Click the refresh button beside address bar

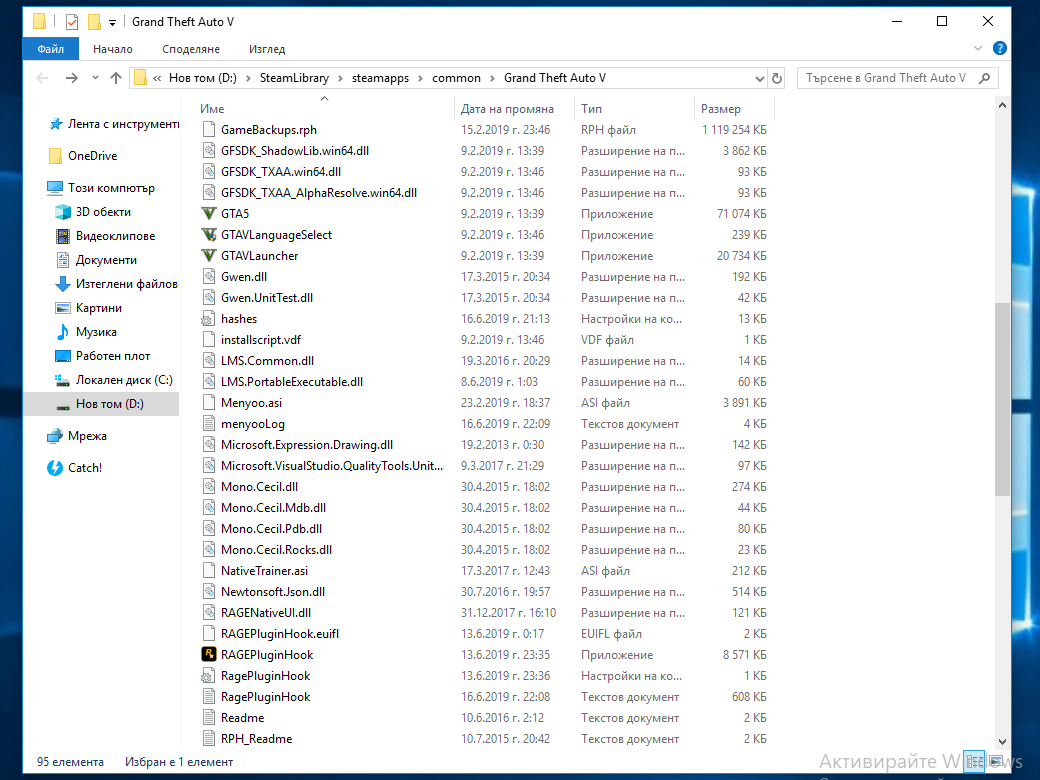click(777, 78)
